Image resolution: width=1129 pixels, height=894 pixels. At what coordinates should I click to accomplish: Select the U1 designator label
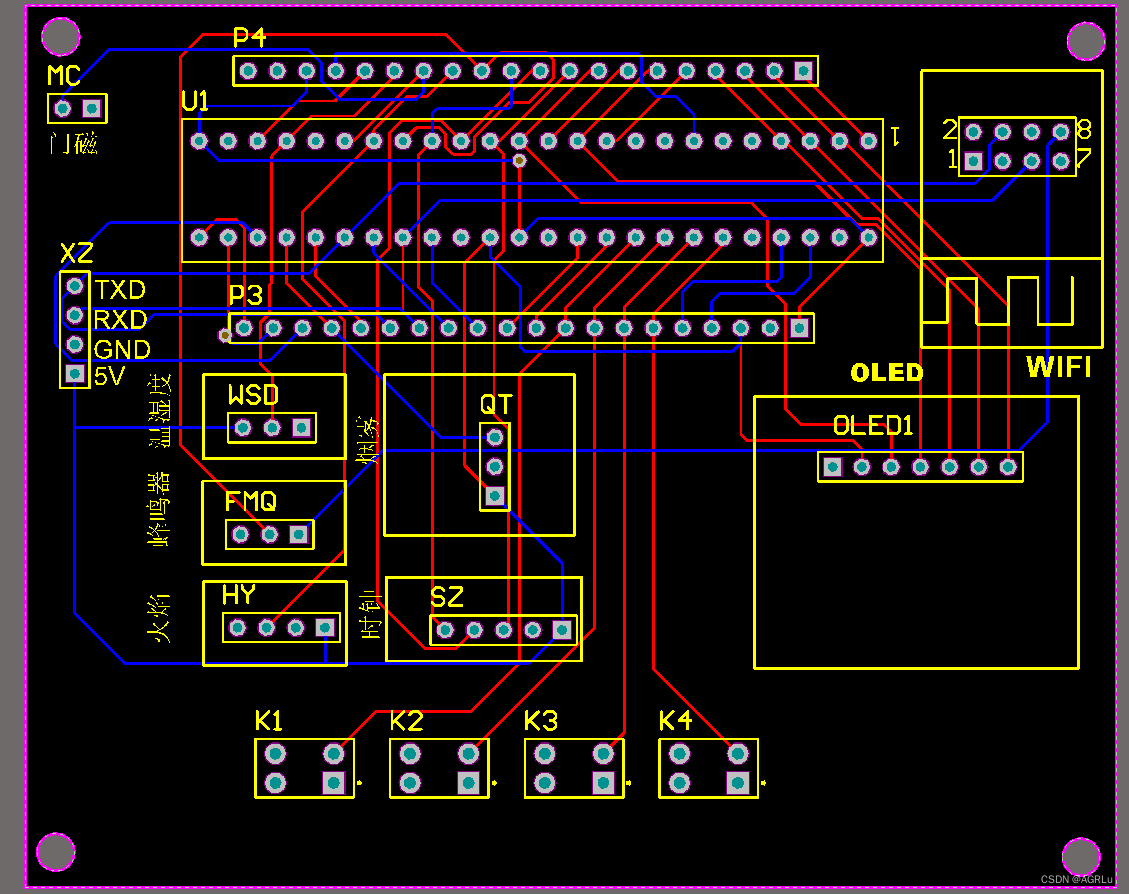[195, 101]
